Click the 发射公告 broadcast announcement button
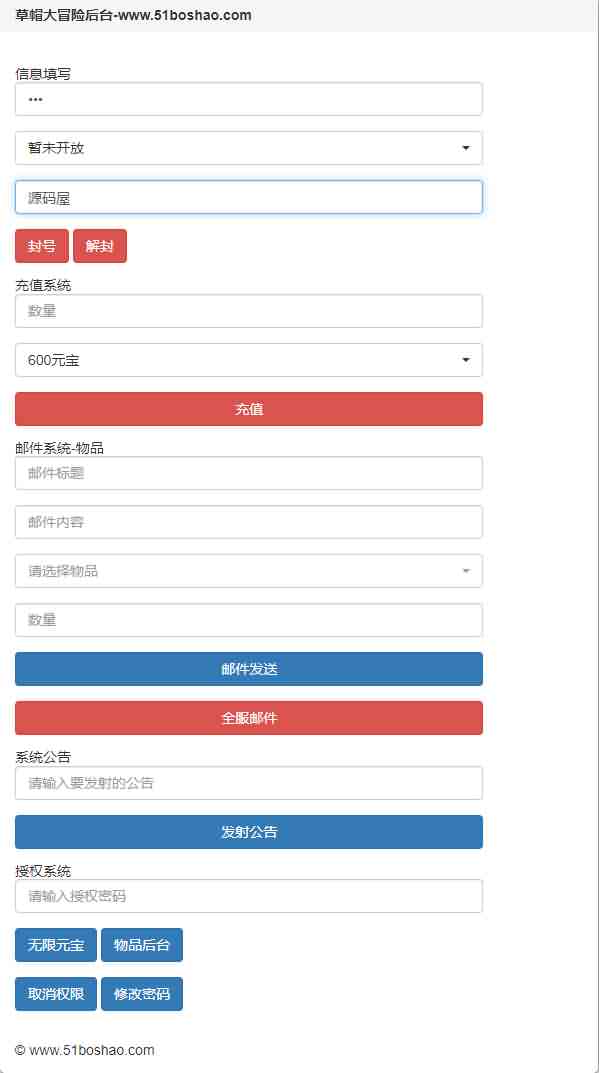Viewport: 599px width, 1073px height. 248,831
